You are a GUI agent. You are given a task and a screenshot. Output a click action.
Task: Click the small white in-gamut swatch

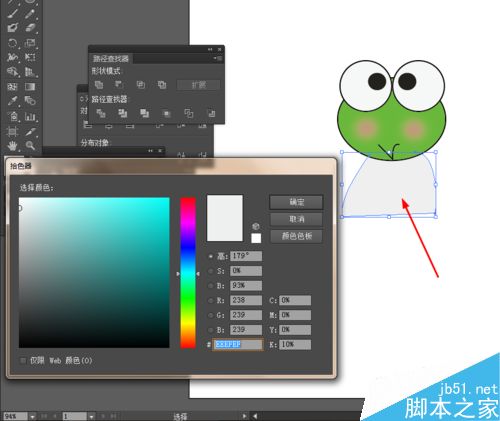coord(256,238)
